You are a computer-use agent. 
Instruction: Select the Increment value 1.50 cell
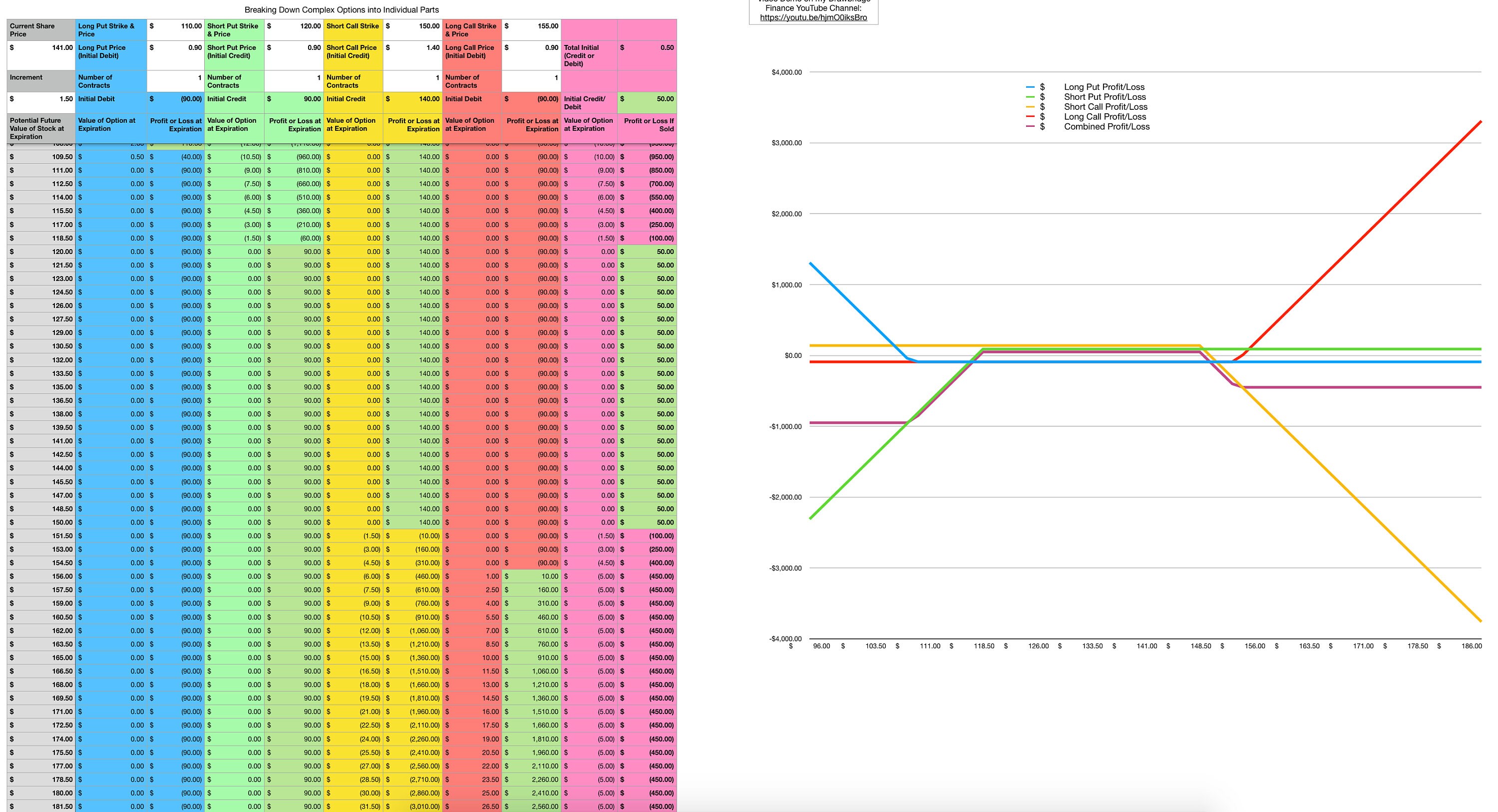(x=41, y=99)
